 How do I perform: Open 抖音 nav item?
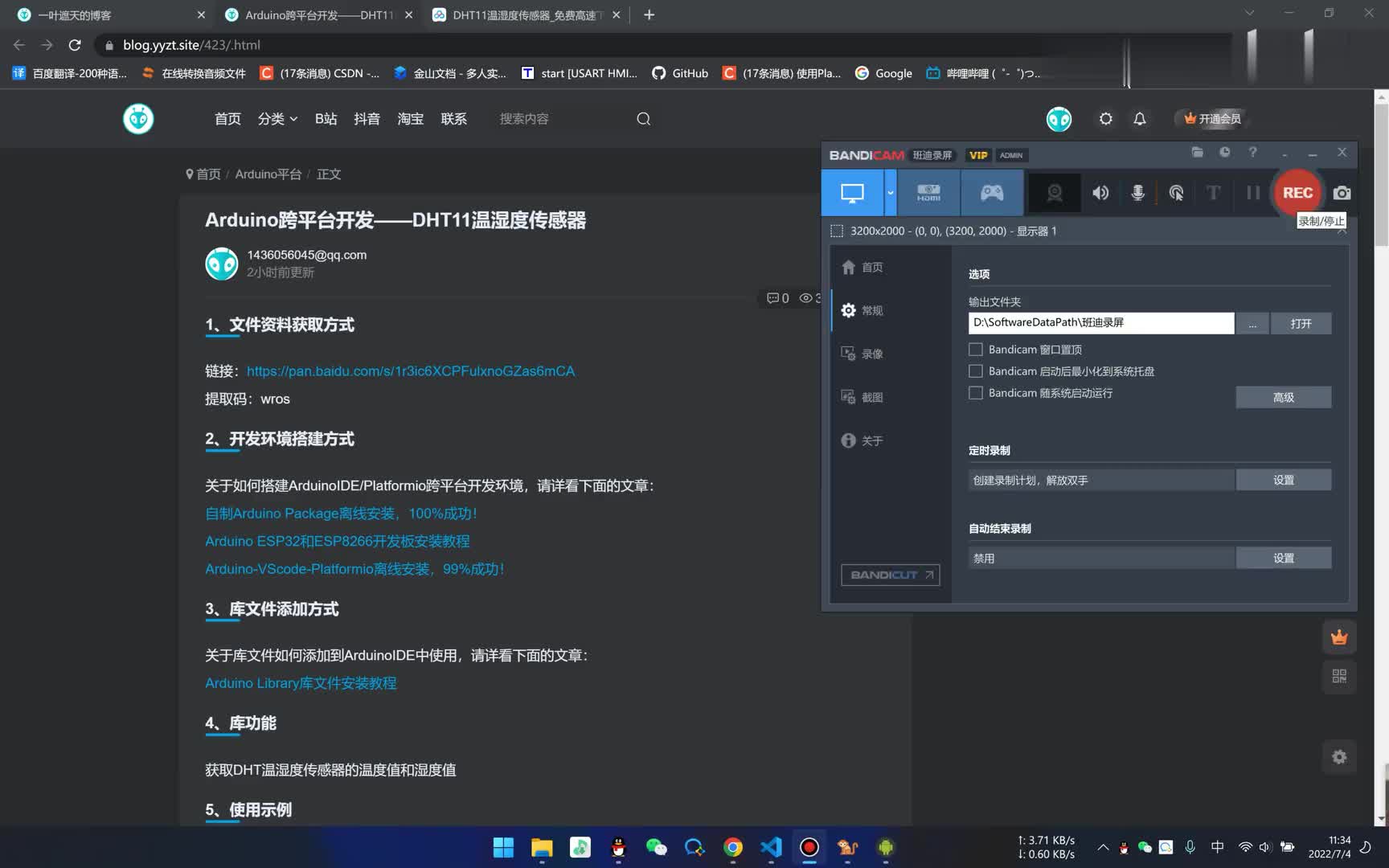click(367, 119)
